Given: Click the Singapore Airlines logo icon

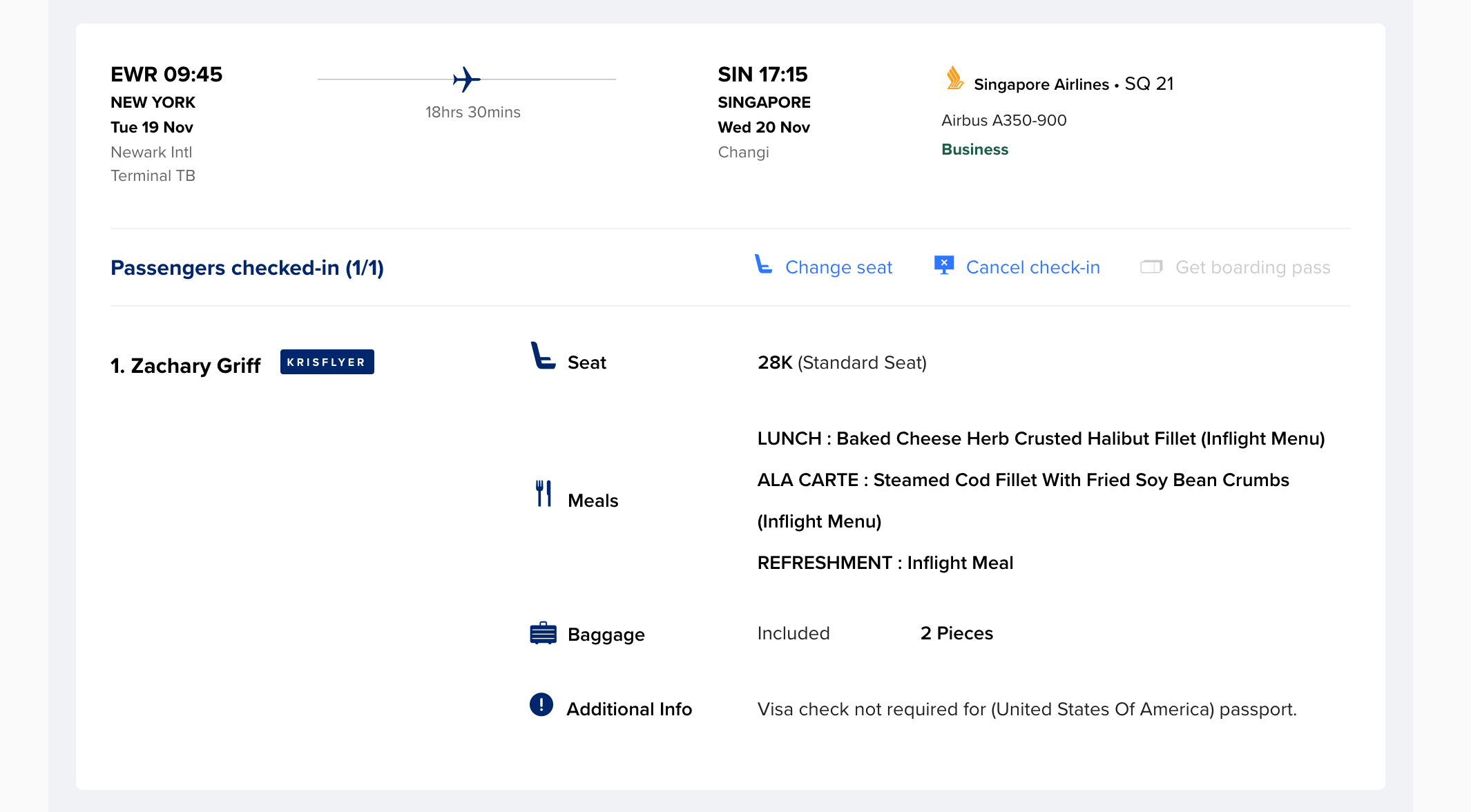Looking at the screenshot, I should pos(954,79).
